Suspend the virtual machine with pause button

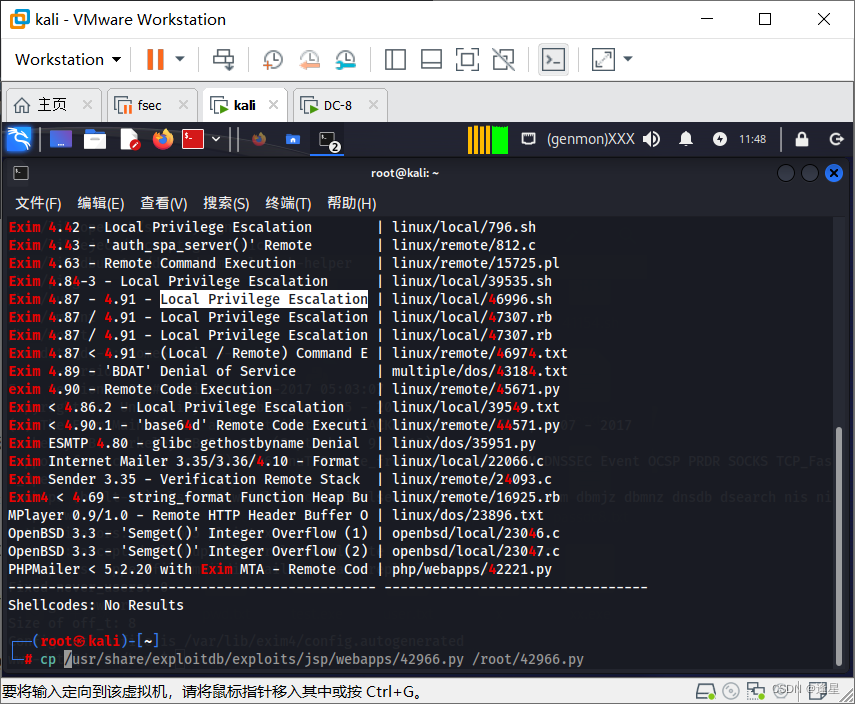pyautogui.click(x=155, y=59)
